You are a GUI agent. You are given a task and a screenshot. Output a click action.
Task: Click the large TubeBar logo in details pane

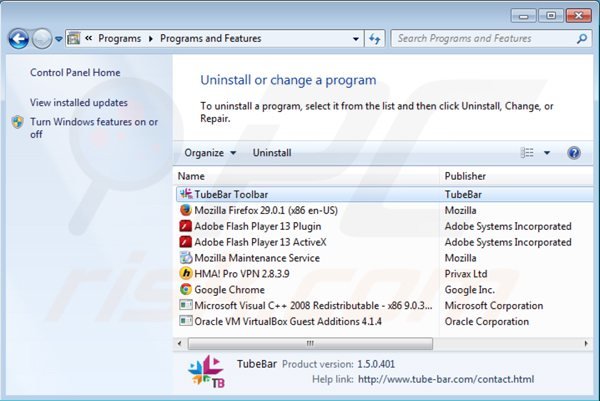pos(206,371)
